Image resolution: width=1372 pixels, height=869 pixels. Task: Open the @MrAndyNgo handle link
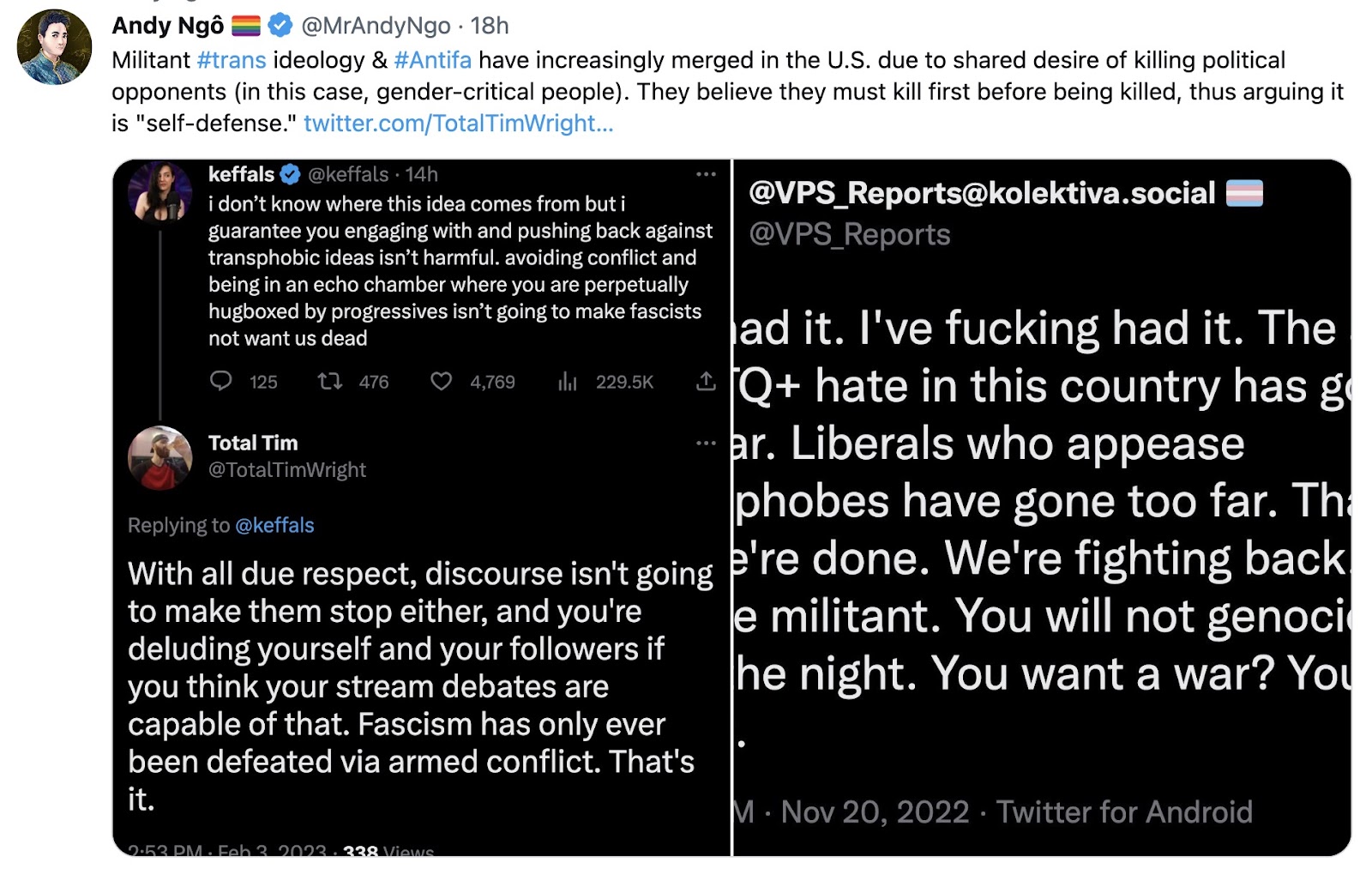pos(376,26)
